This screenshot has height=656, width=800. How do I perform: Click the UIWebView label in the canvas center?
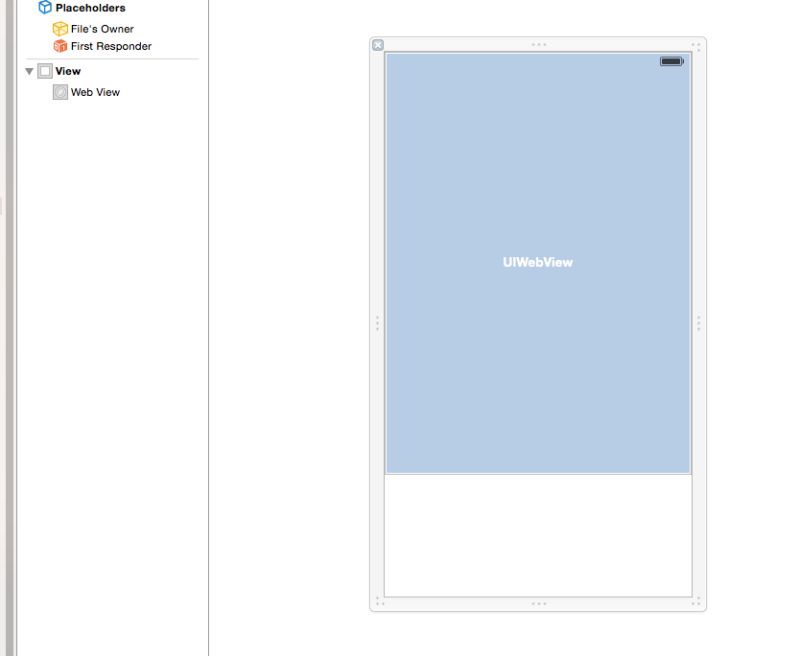tap(538, 262)
